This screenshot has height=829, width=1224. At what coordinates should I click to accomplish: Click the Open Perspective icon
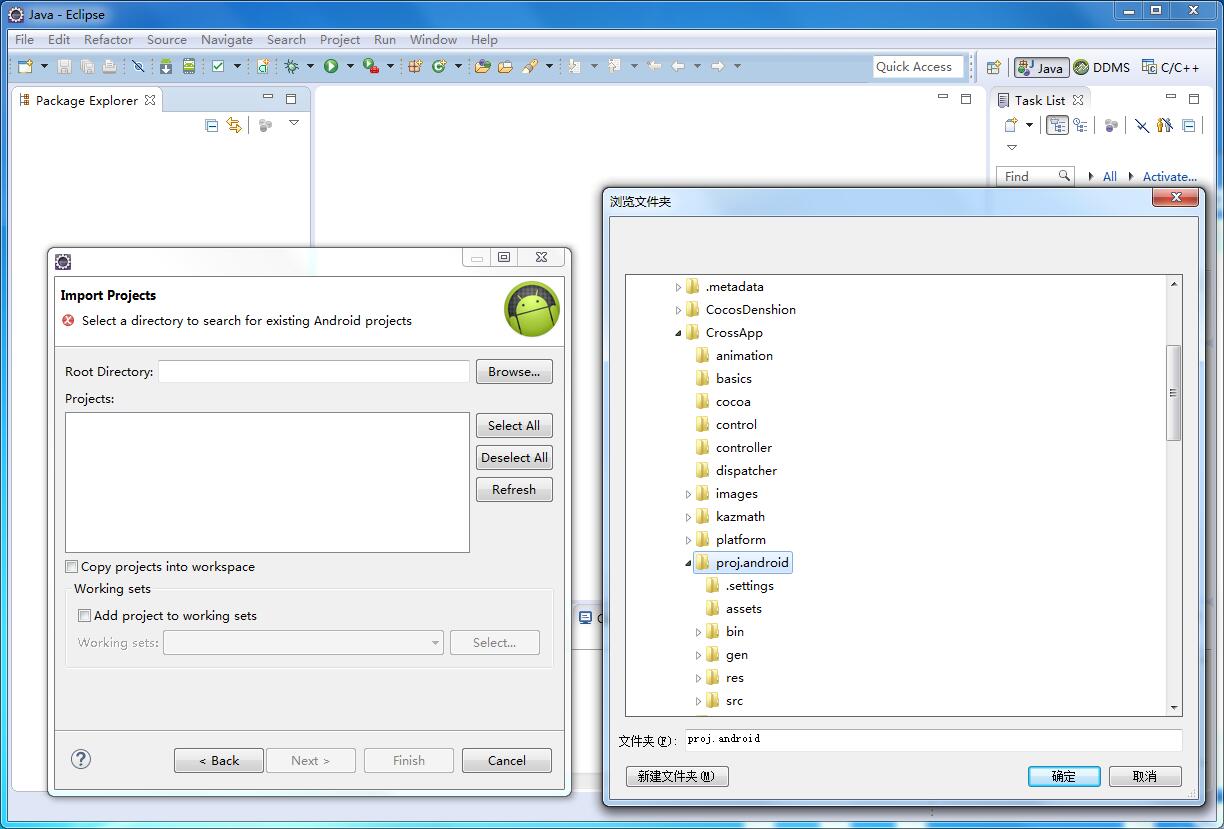993,68
